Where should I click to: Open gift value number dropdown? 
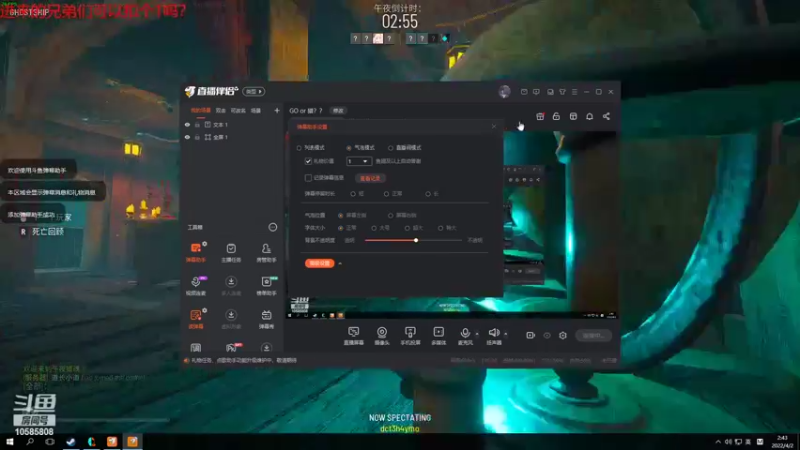pyautogui.click(x=359, y=161)
